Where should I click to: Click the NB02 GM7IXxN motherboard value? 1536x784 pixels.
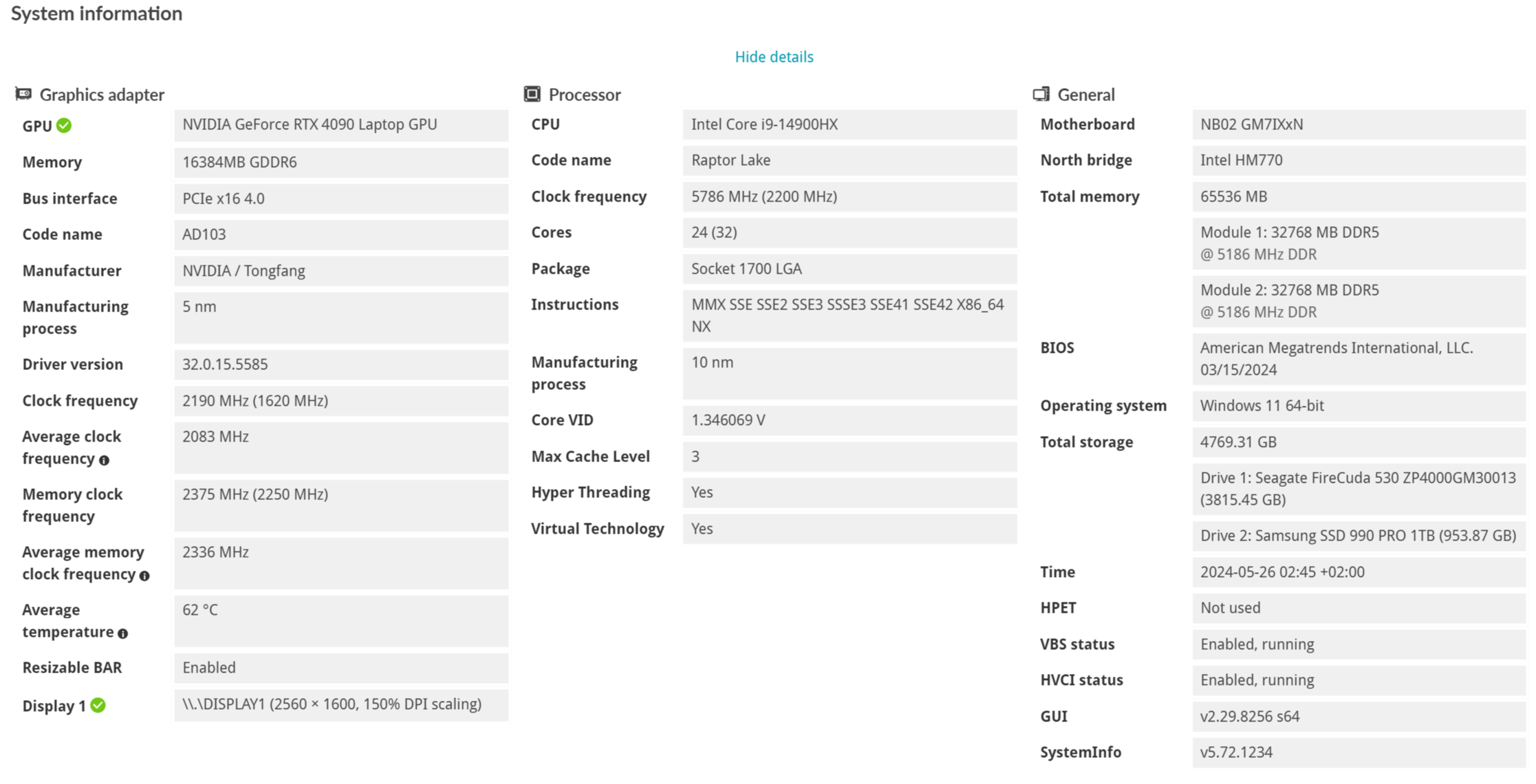coord(1251,124)
